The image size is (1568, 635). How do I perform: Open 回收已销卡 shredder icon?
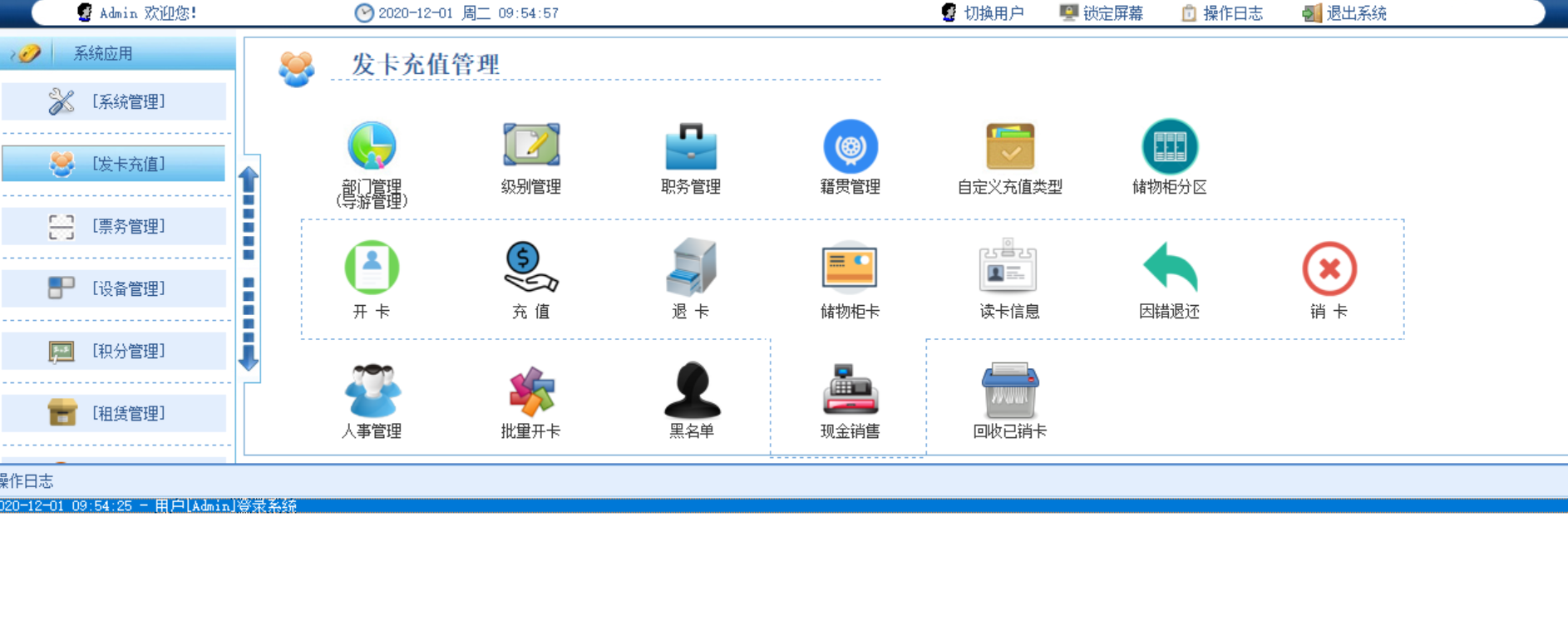click(x=1010, y=390)
